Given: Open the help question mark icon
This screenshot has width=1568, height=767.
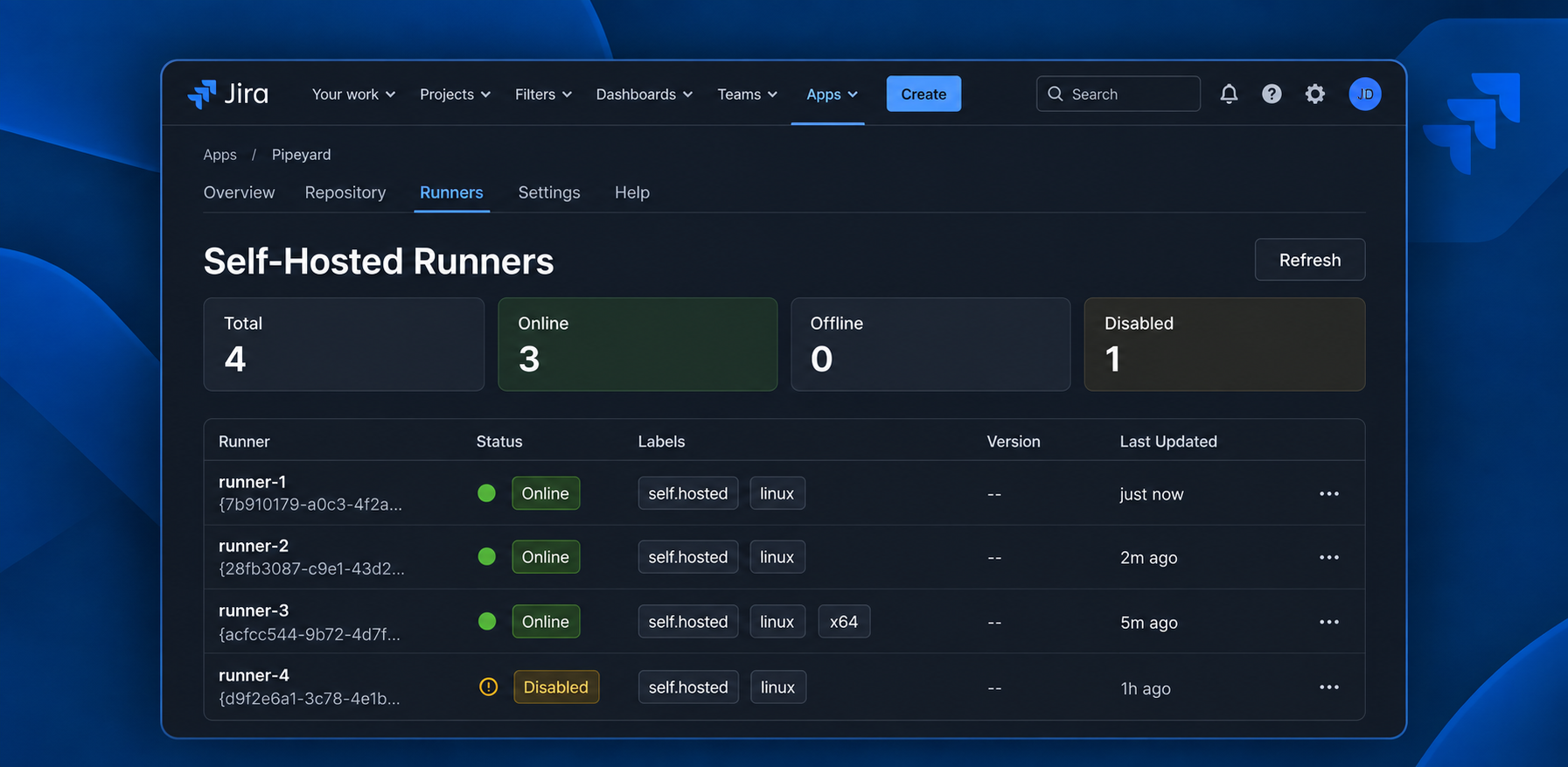Looking at the screenshot, I should click(x=1272, y=94).
